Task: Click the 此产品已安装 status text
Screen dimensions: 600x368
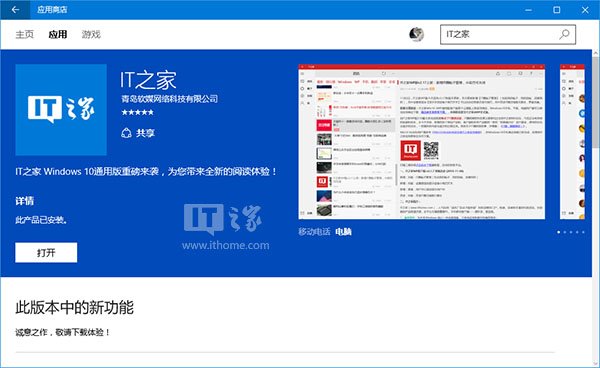Action: point(41,220)
